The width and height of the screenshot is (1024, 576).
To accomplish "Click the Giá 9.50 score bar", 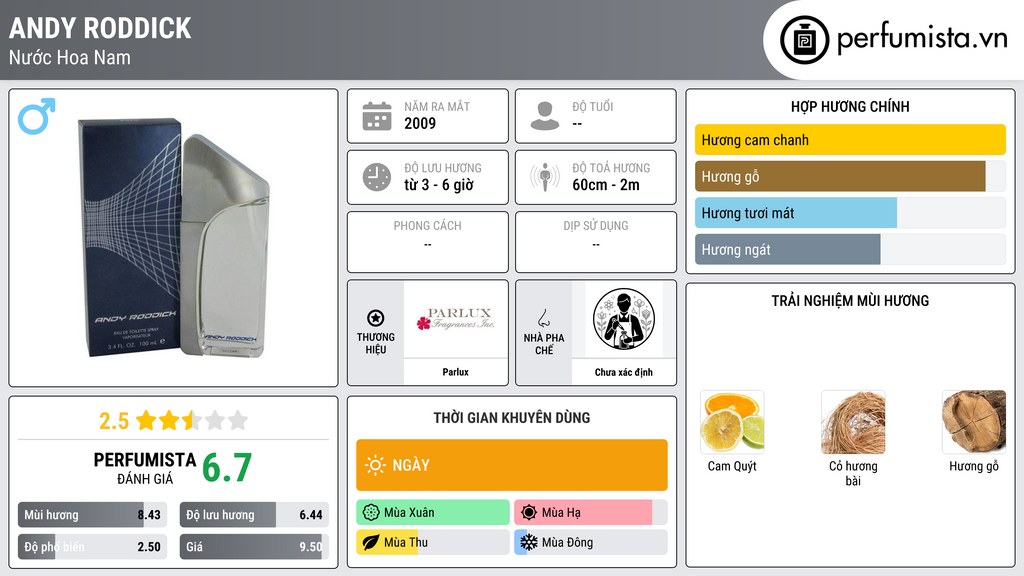I will [254, 547].
